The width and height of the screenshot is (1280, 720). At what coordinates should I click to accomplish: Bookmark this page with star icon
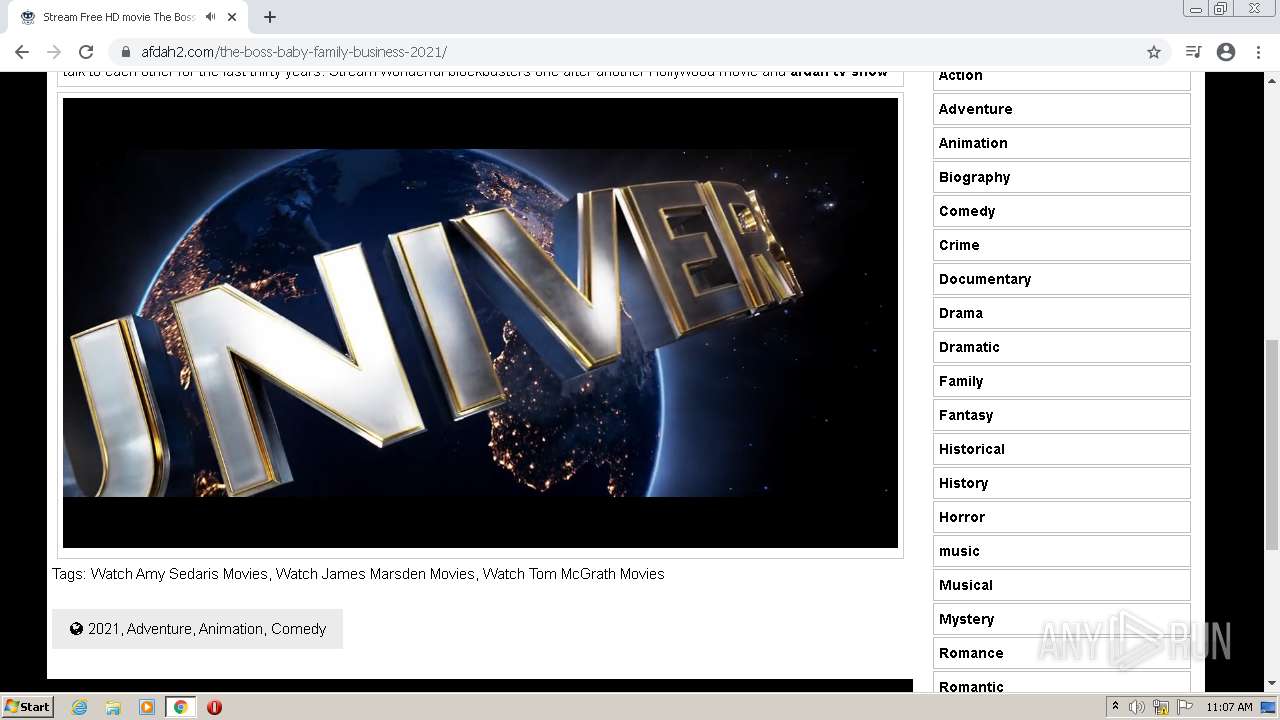pos(1154,52)
